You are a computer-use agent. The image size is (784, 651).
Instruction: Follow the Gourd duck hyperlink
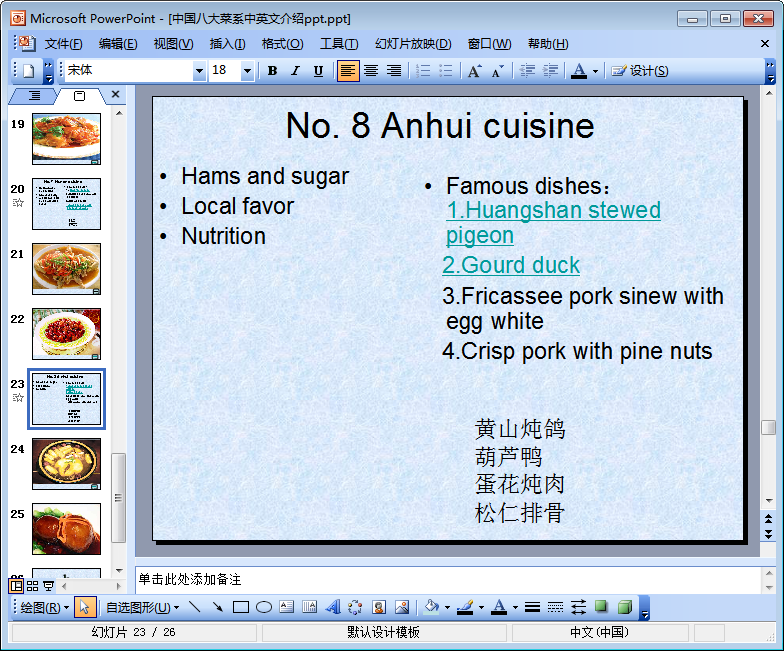511,265
